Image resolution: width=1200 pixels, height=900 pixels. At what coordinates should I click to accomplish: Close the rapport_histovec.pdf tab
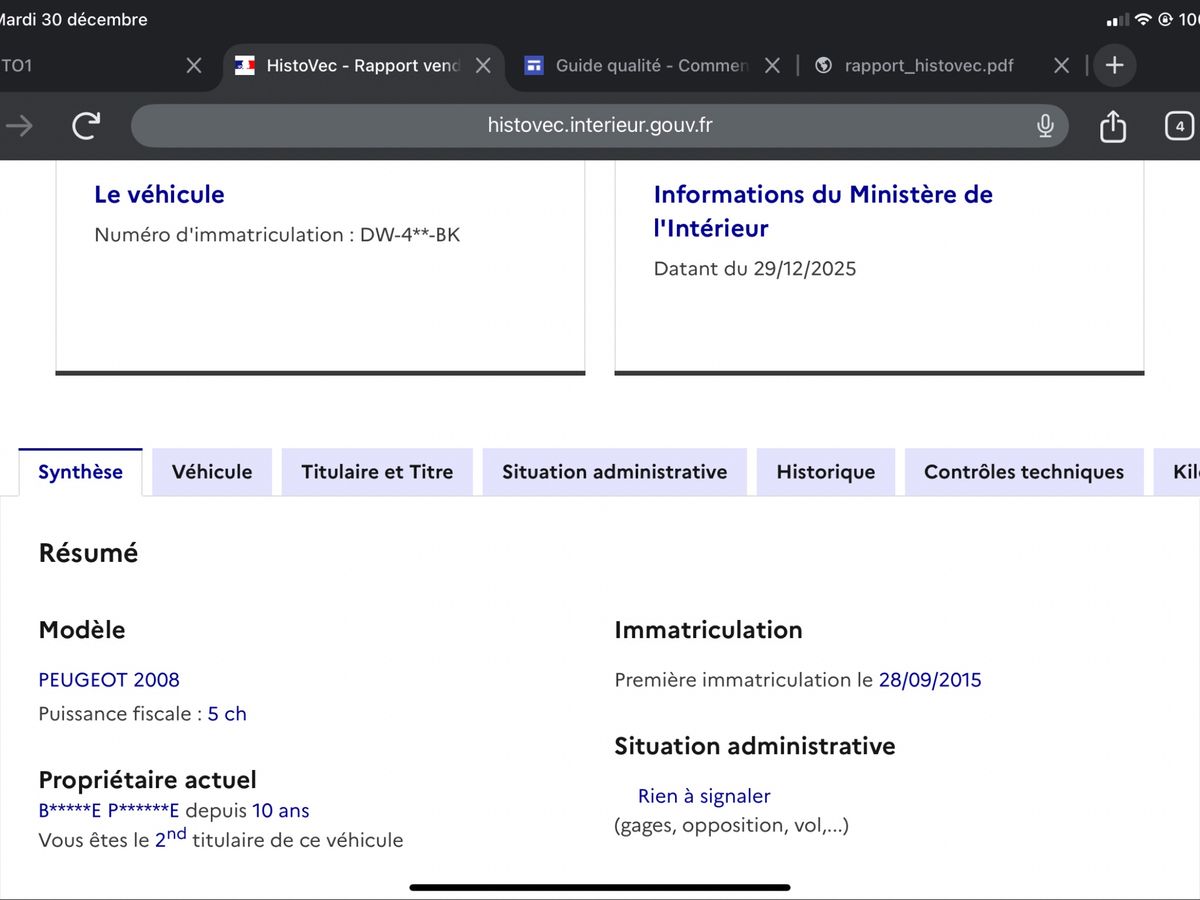click(1061, 66)
